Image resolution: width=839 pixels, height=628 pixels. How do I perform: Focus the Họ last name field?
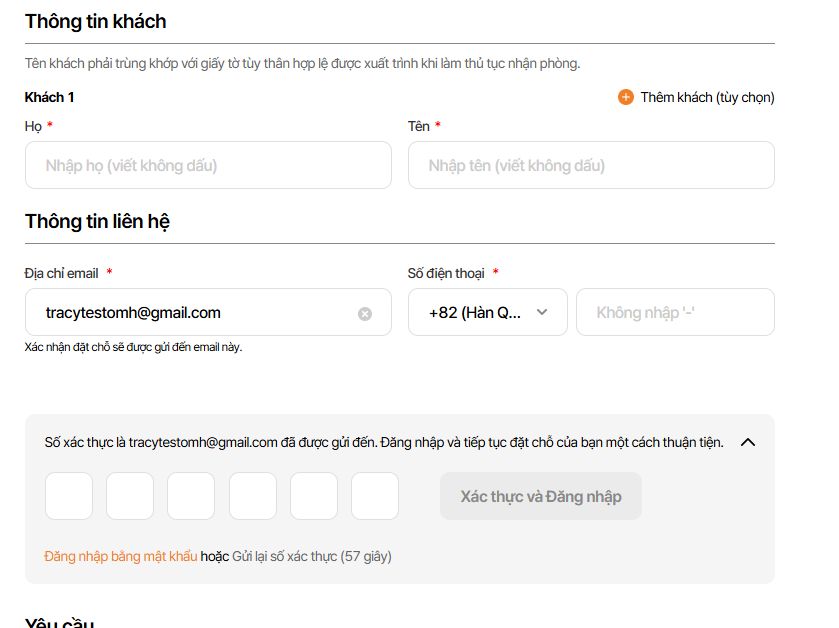208,165
